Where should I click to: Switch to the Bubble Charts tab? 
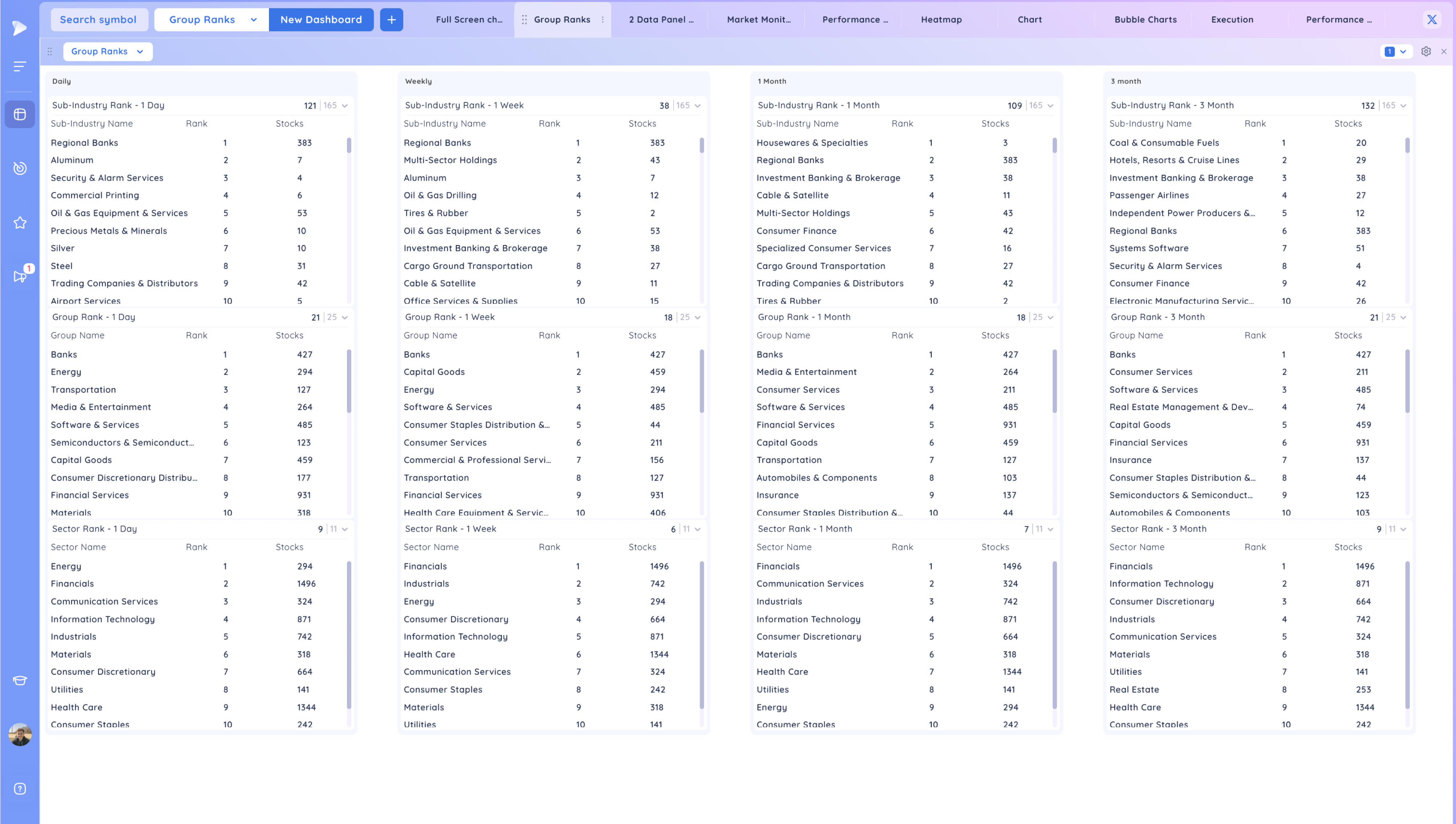pyautogui.click(x=1146, y=19)
